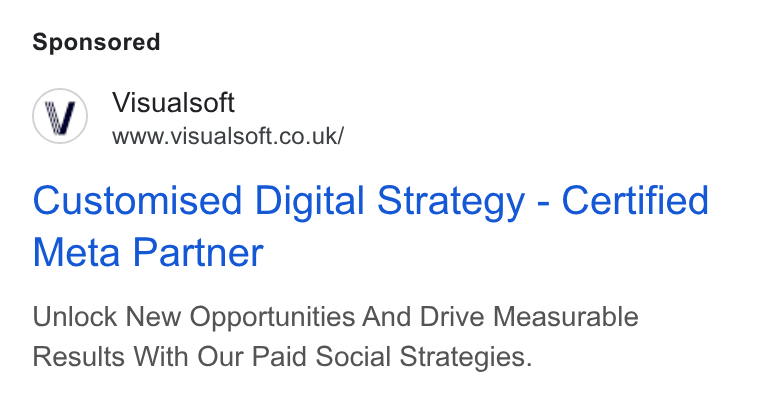This screenshot has width=760, height=398.
Task: Click the Visualsoft V logo icon
Action: [60, 116]
